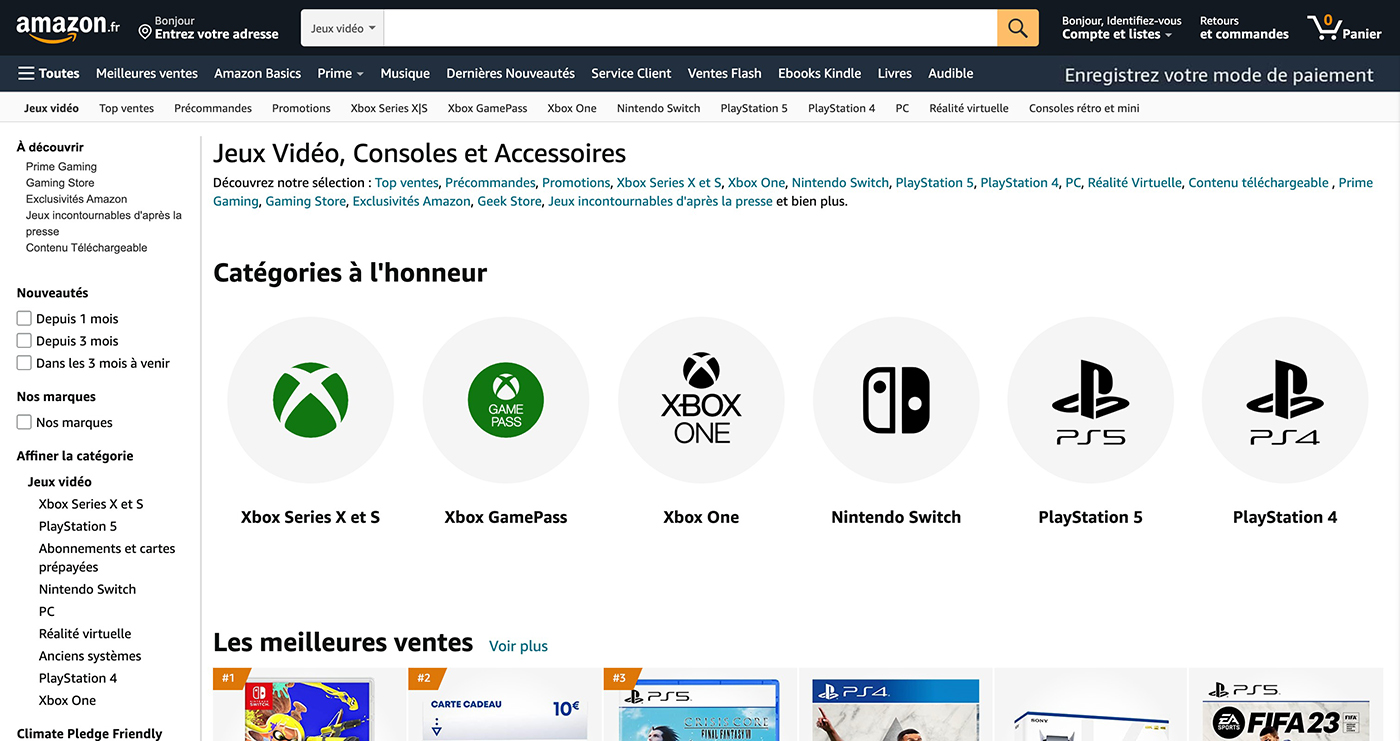Click the Voir plus link
This screenshot has height=741, width=1400.
518,646
